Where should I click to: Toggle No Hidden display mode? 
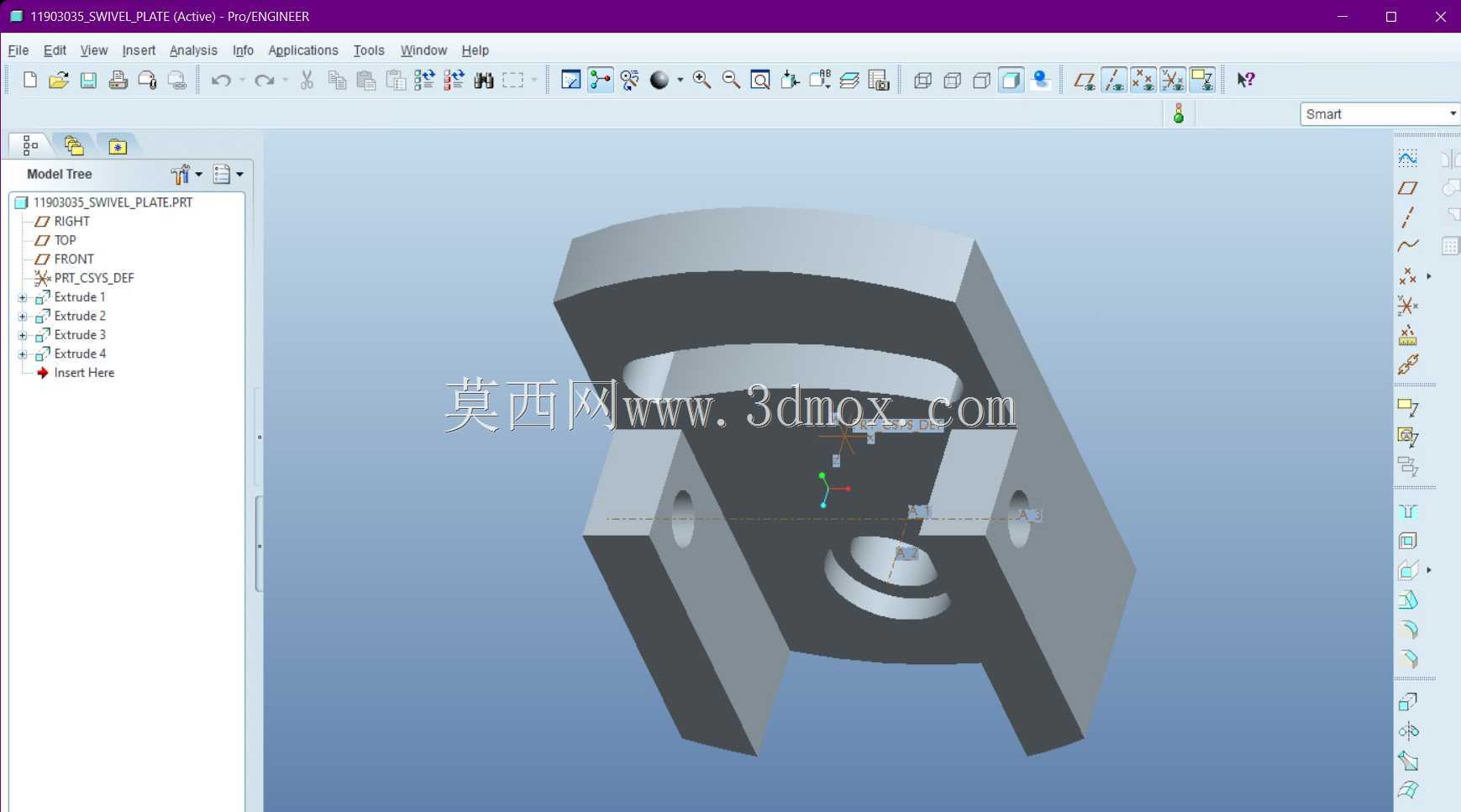(x=981, y=81)
